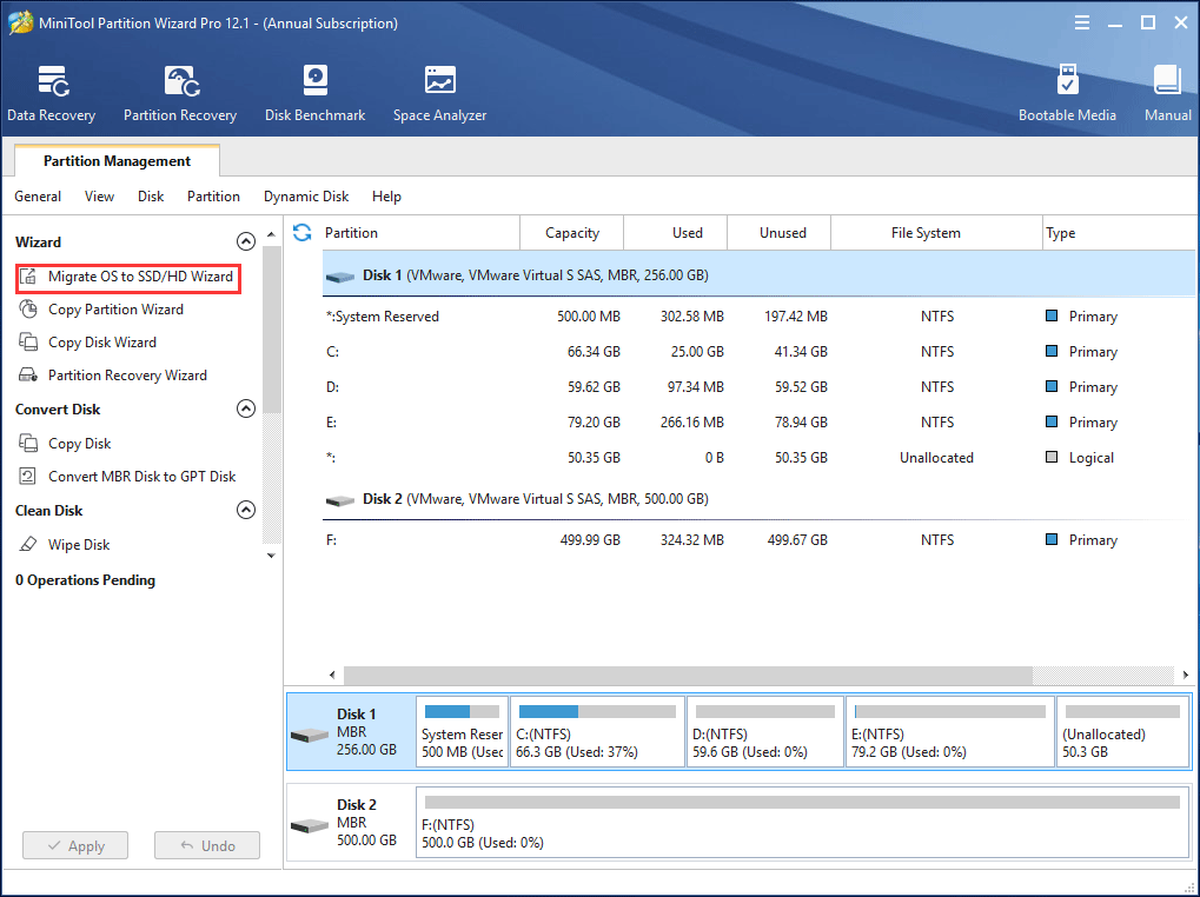This screenshot has width=1200, height=897.
Task: Select the C: partition row
Action: pos(758,352)
